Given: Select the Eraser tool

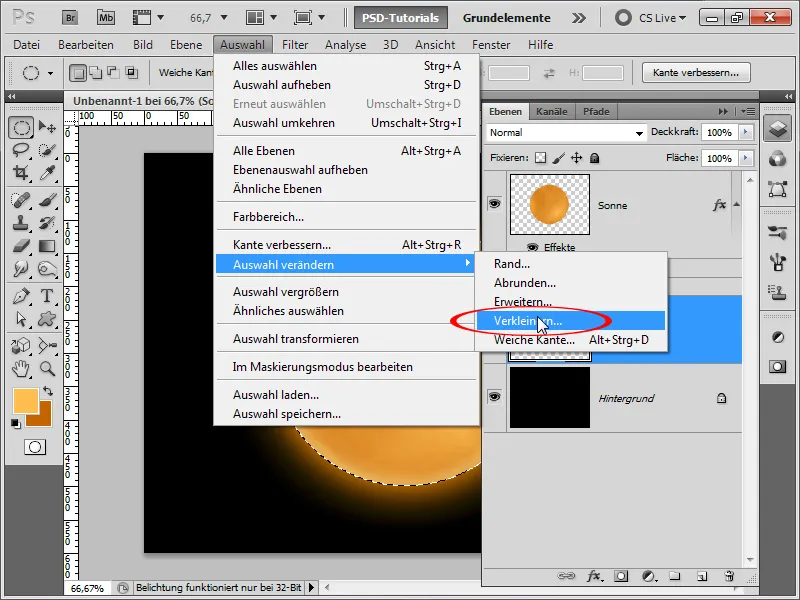Looking at the screenshot, I should (x=21, y=246).
